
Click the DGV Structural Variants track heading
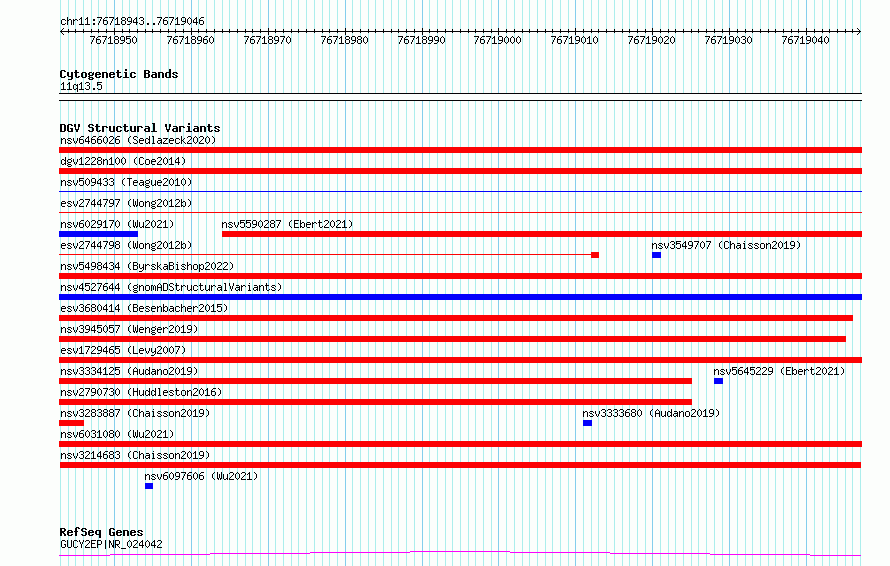(140, 128)
